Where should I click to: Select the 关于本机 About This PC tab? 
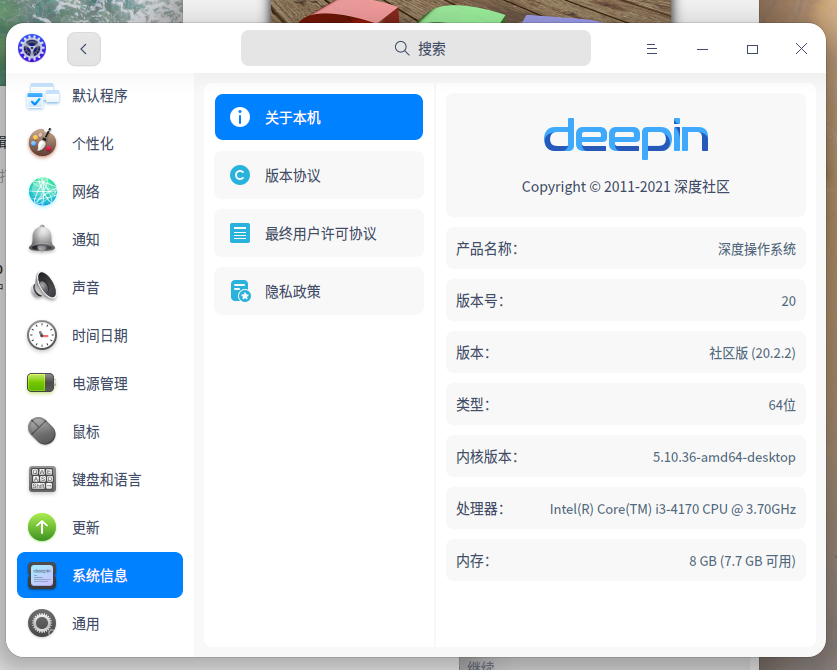pos(319,117)
